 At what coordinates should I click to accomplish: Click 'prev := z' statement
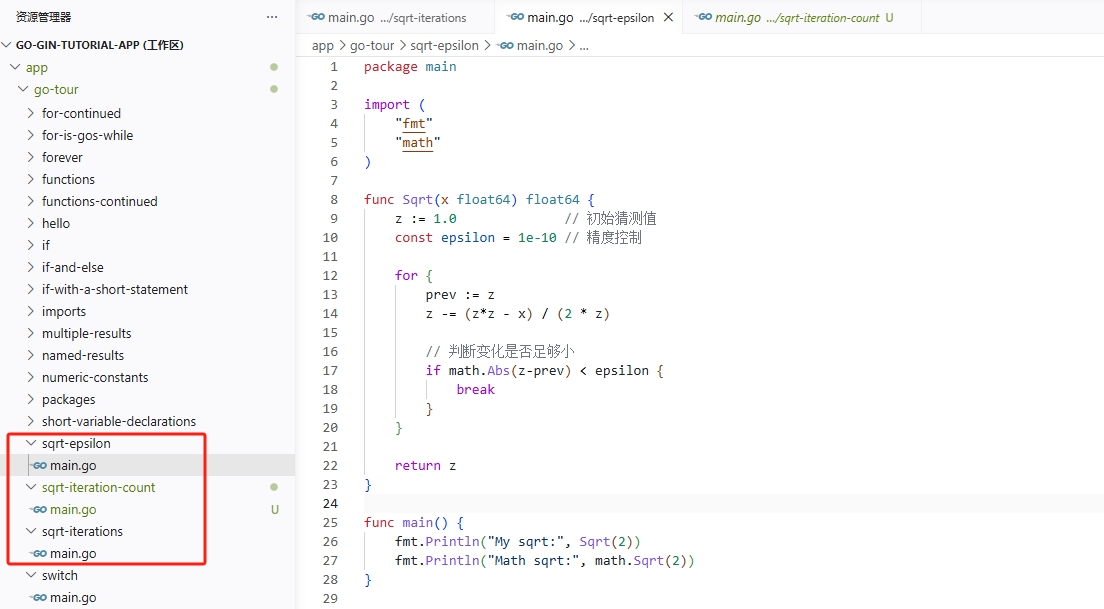[x=460, y=294]
